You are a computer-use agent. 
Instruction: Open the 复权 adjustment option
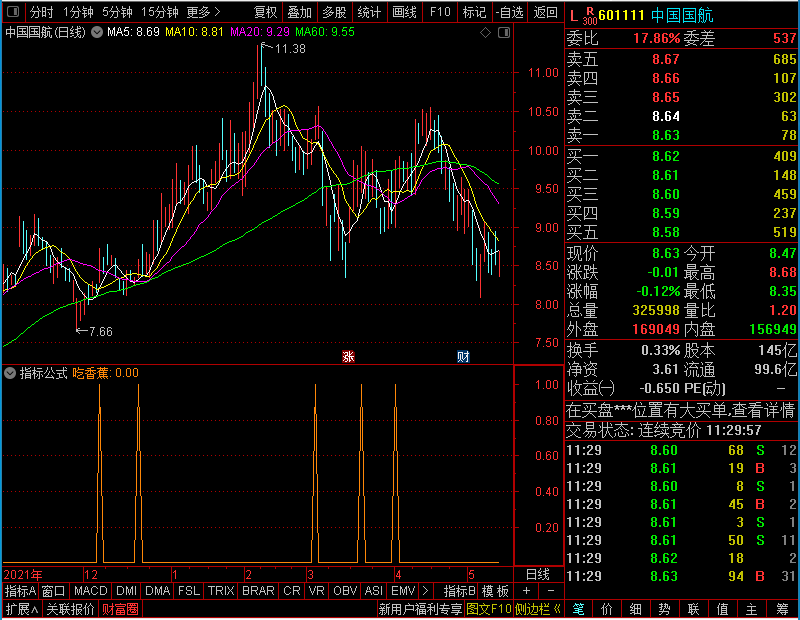265,12
